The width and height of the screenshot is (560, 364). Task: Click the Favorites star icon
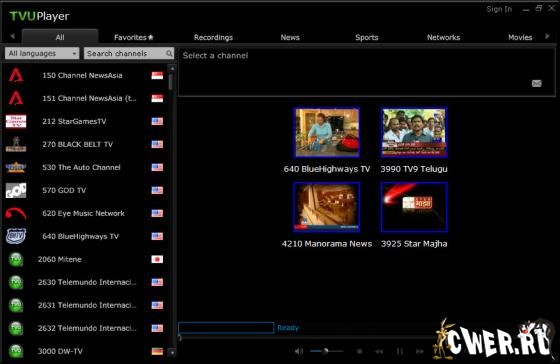(151, 37)
